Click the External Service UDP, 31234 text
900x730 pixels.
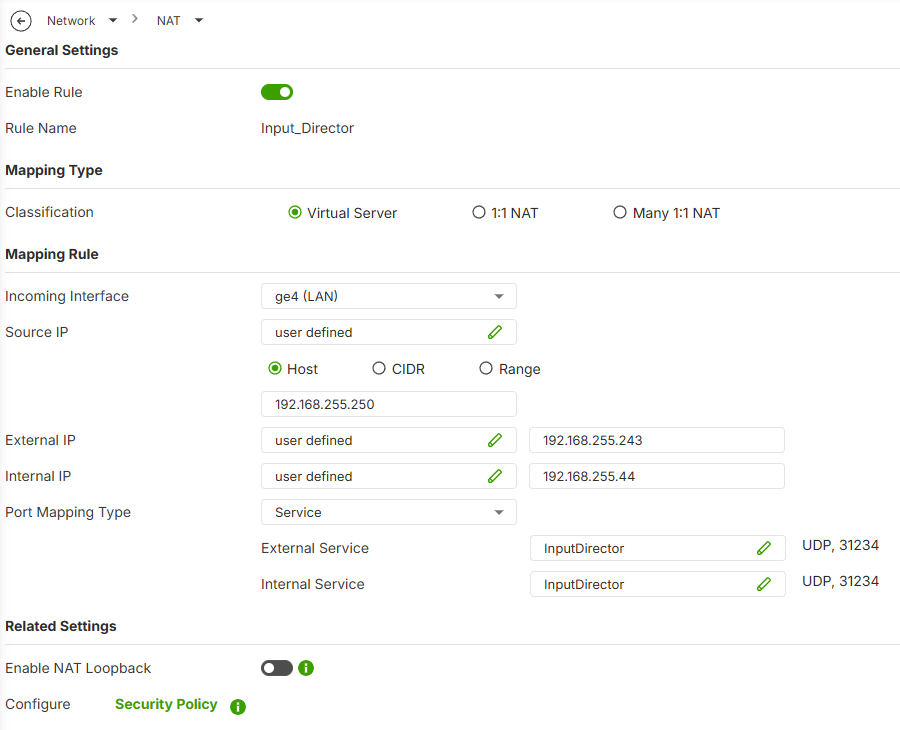840,545
